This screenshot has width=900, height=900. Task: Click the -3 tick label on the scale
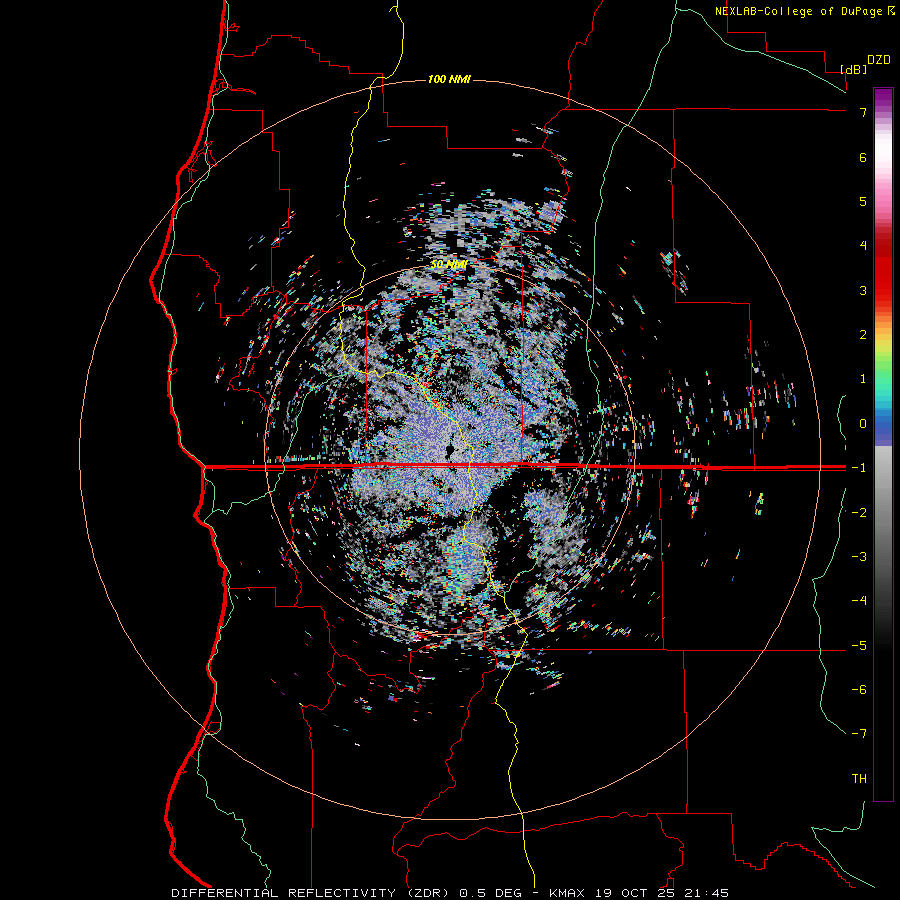(859, 556)
